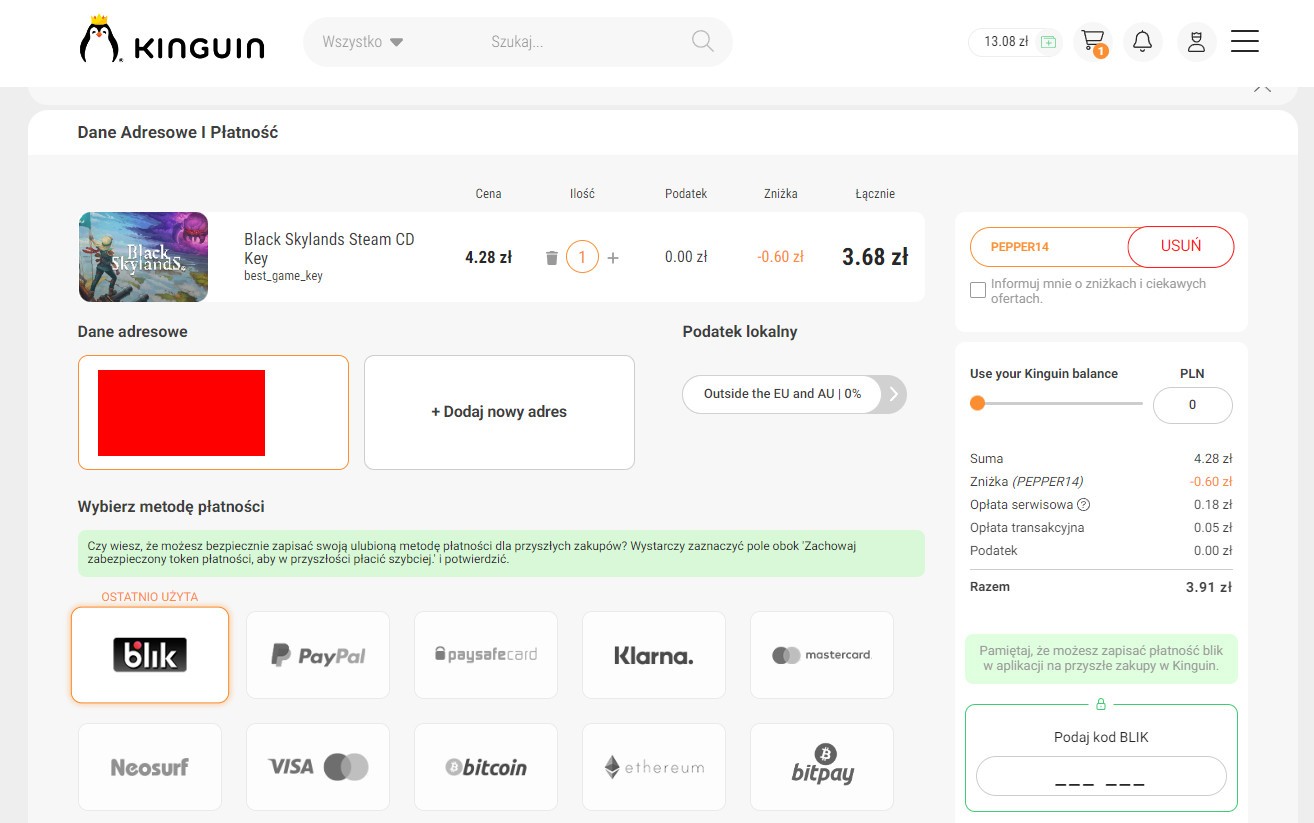The image size is (1314, 823).
Task: Select paysafecard payment method
Action: 486,655
